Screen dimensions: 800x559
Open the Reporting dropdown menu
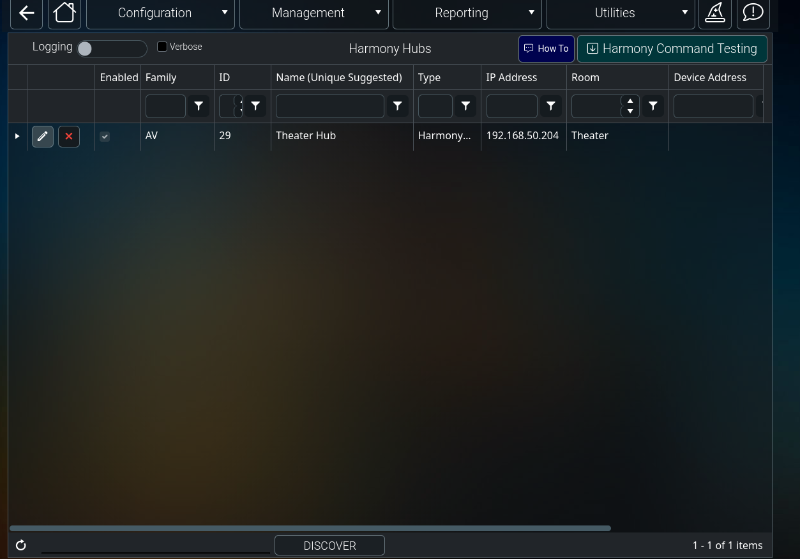467,13
